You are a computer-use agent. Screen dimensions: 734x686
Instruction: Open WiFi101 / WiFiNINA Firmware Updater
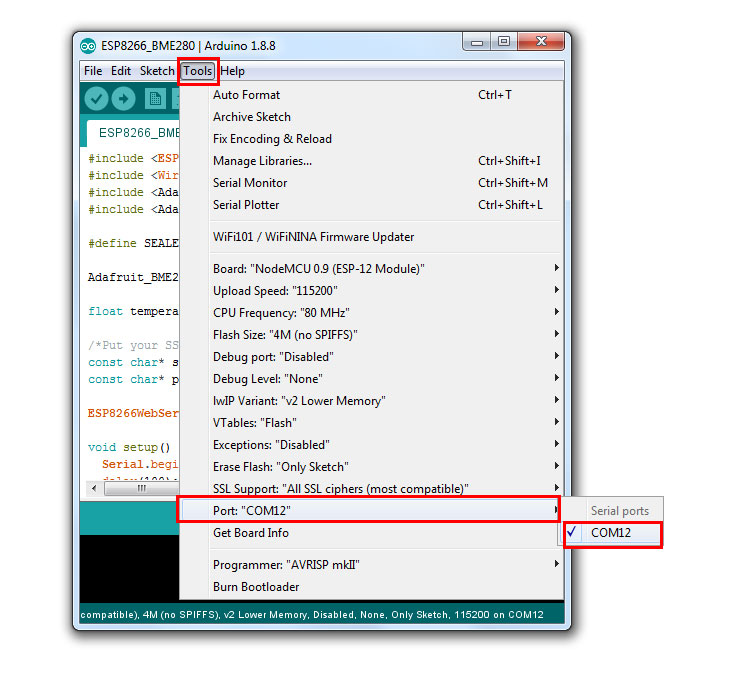[x=371, y=236]
